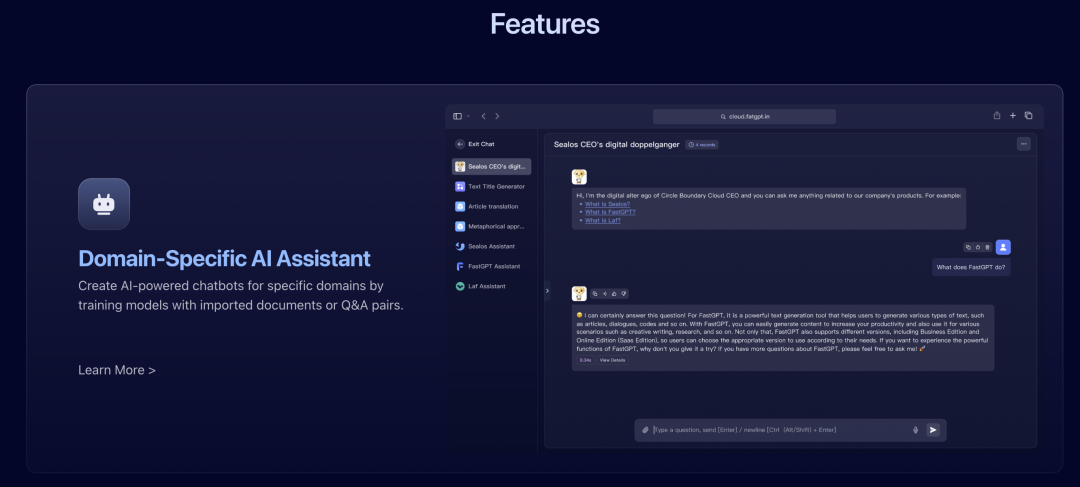Click the What does FastGPT do? bubble
This screenshot has width=1080, height=487.
click(x=971, y=267)
